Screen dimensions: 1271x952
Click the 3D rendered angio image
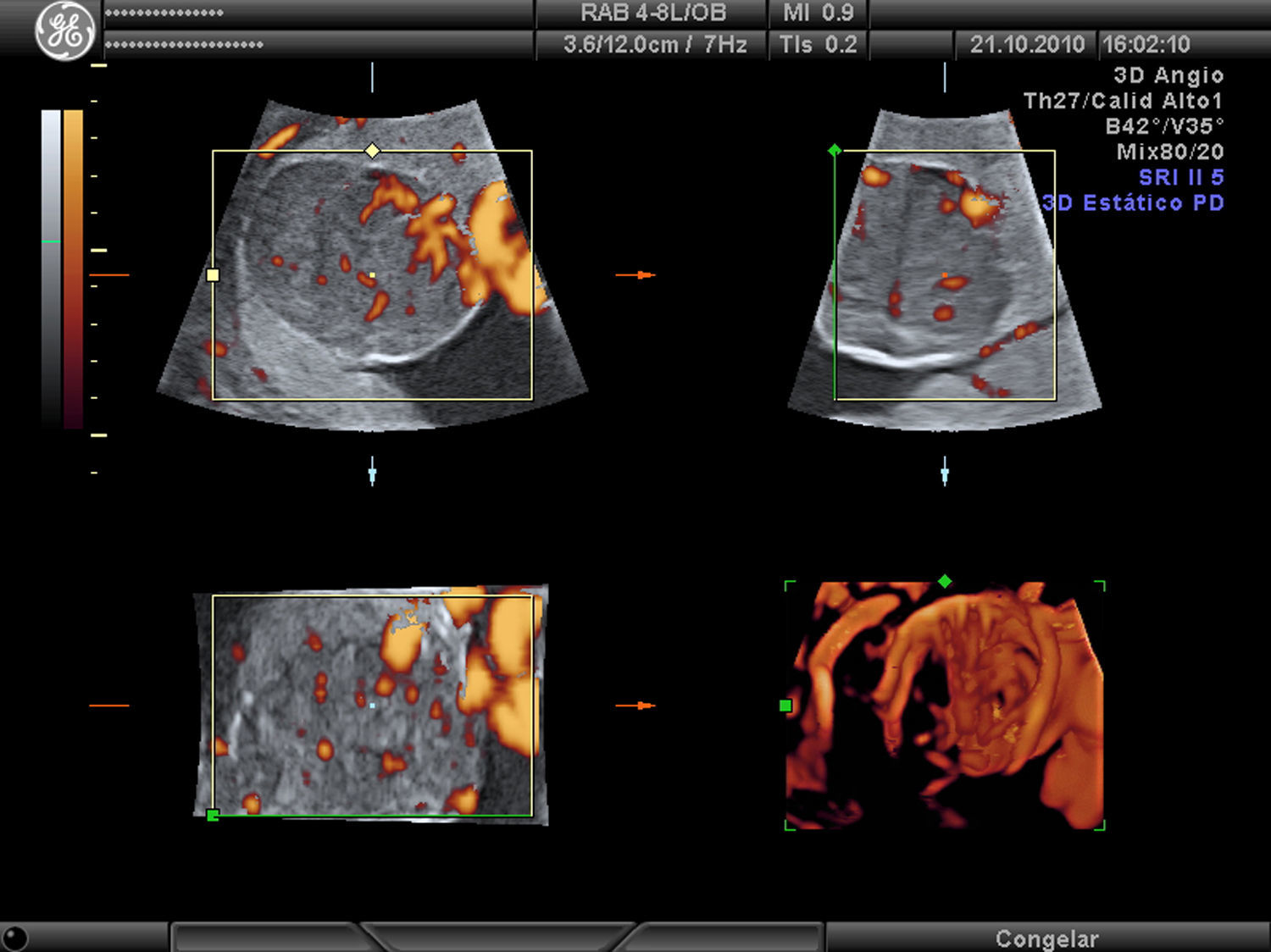[945, 706]
